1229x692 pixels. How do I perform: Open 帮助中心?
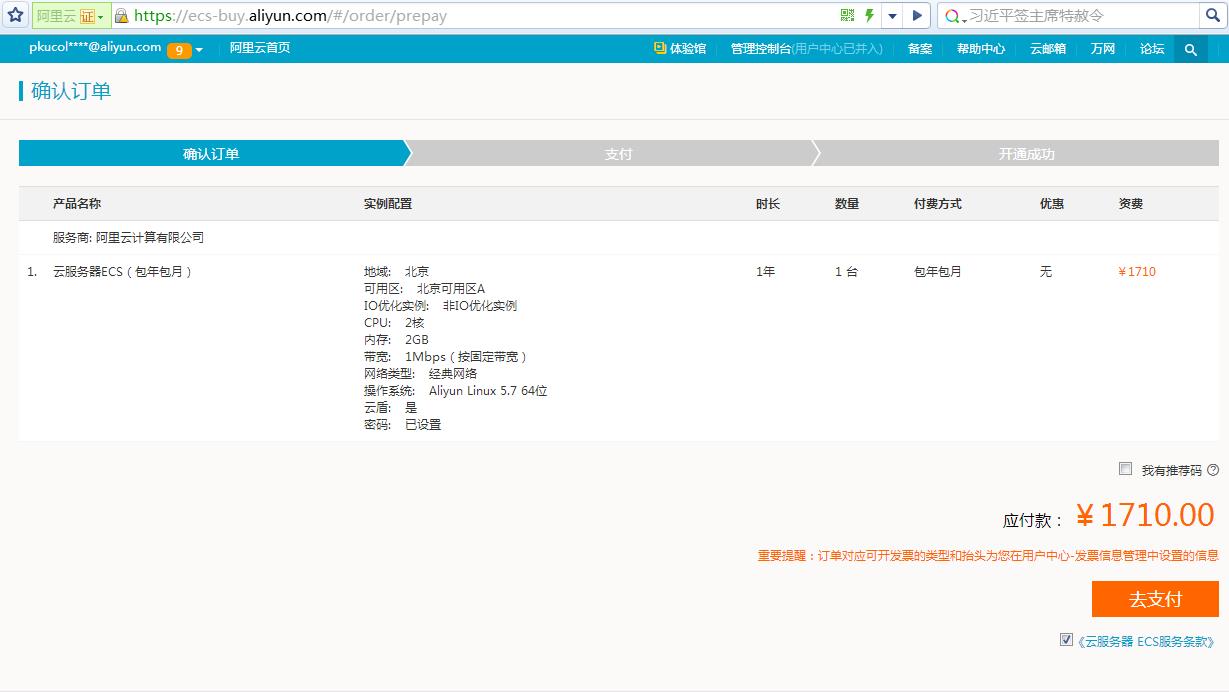click(981, 48)
